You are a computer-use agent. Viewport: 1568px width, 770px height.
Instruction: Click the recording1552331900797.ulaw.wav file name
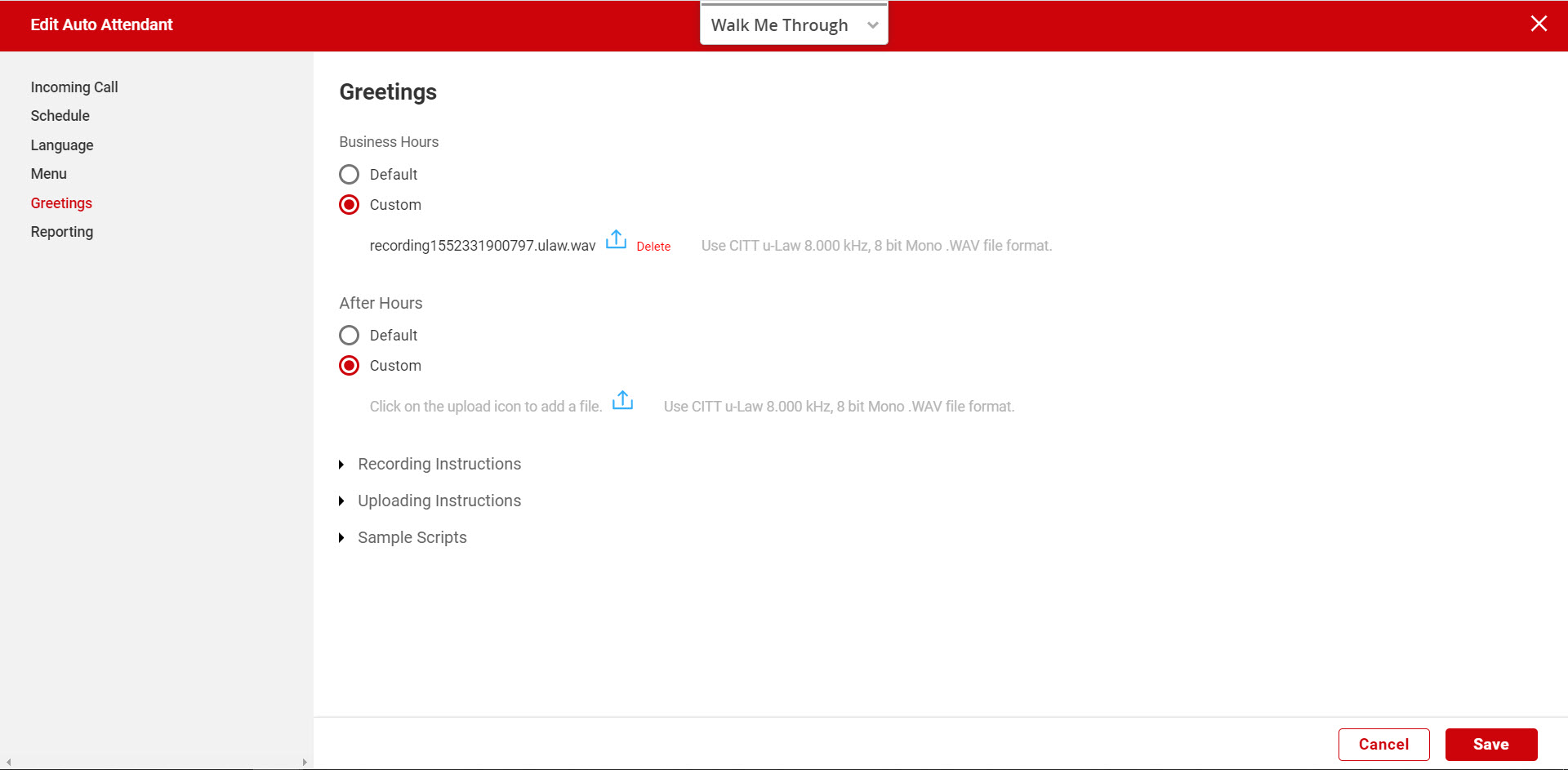pyautogui.click(x=483, y=246)
